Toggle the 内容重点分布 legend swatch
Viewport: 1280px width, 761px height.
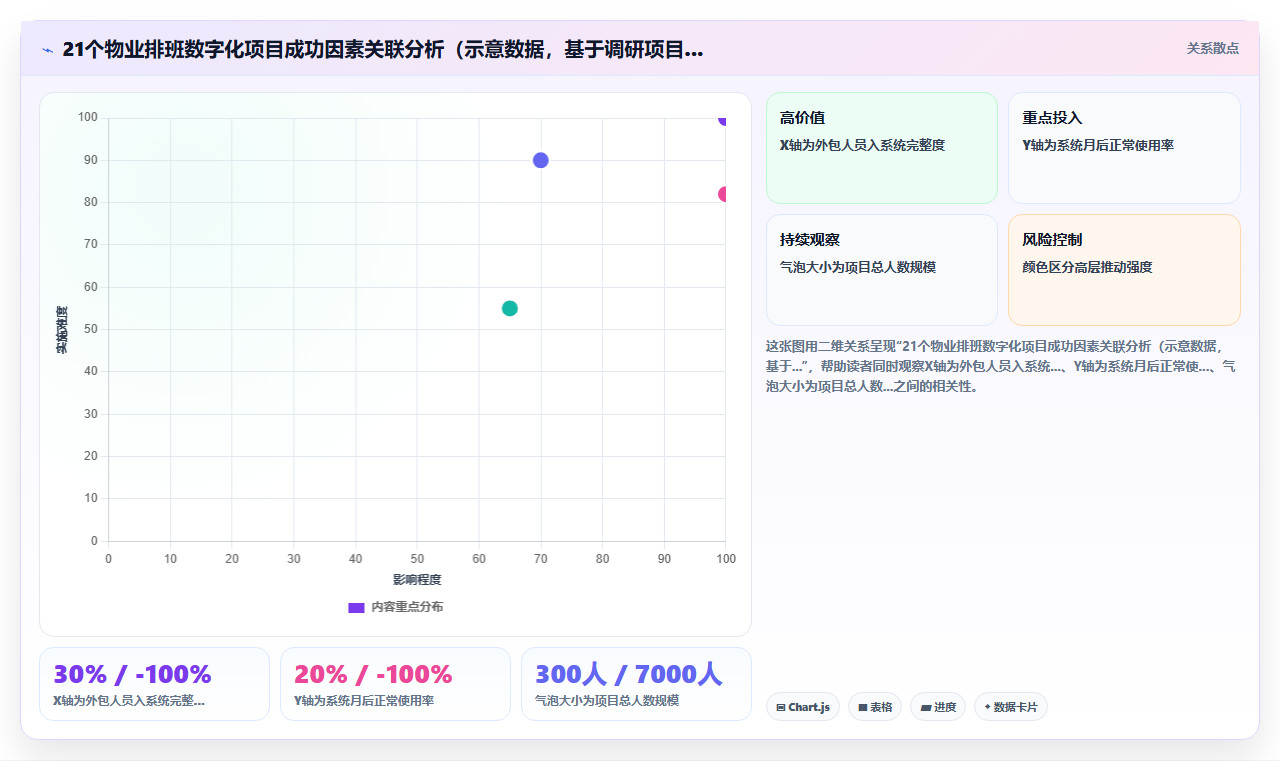(x=356, y=607)
